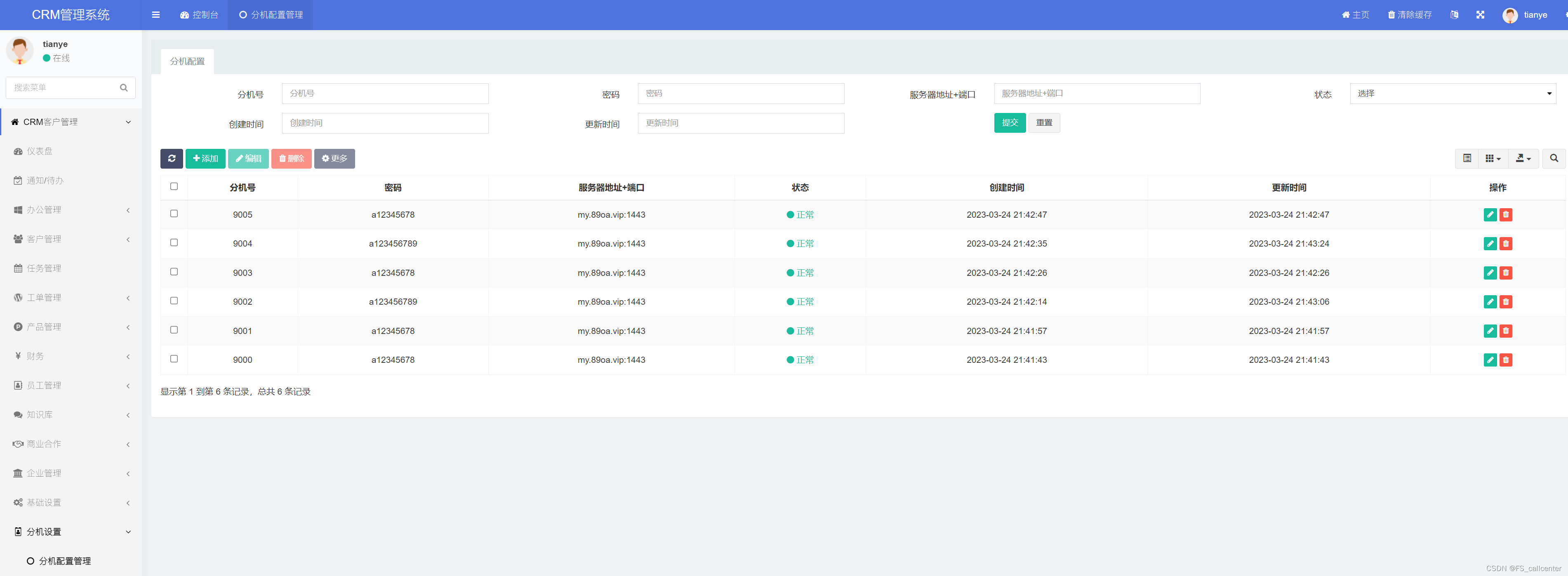Open the columns grid dropdown
Screen dimensions: 1568x576
pos(1493,159)
